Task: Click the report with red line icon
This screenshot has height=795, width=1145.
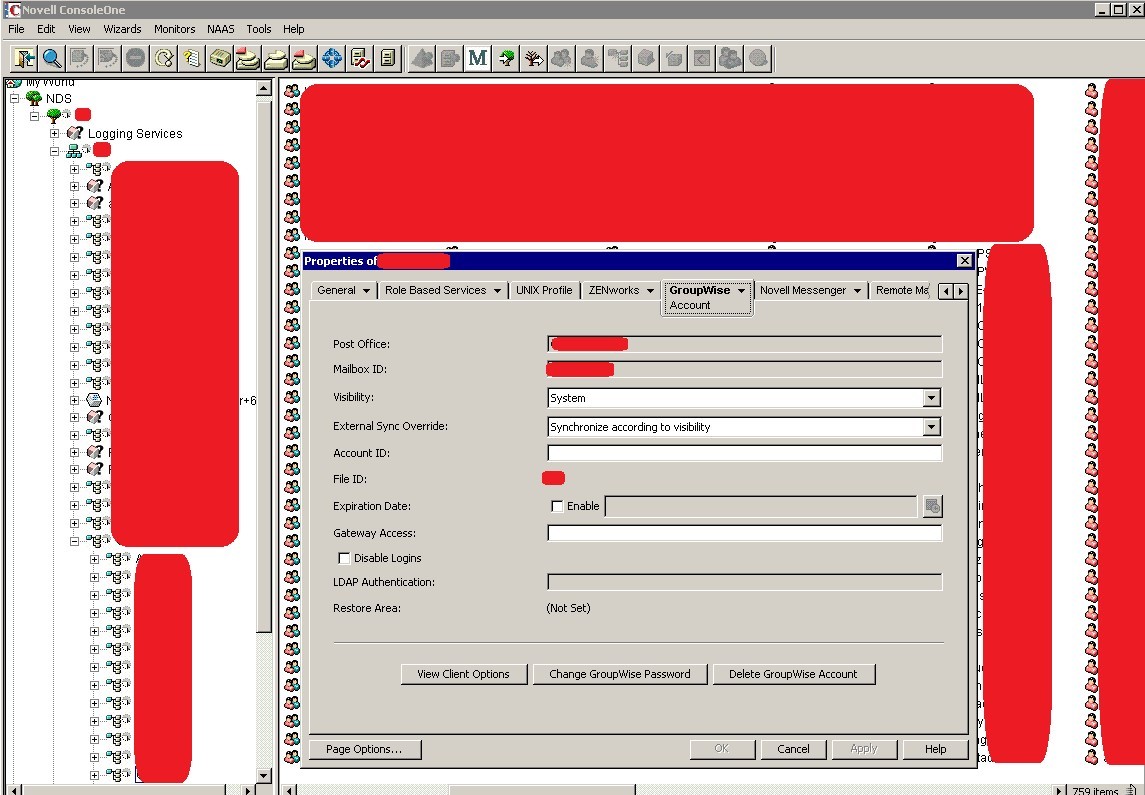Action: [360, 58]
